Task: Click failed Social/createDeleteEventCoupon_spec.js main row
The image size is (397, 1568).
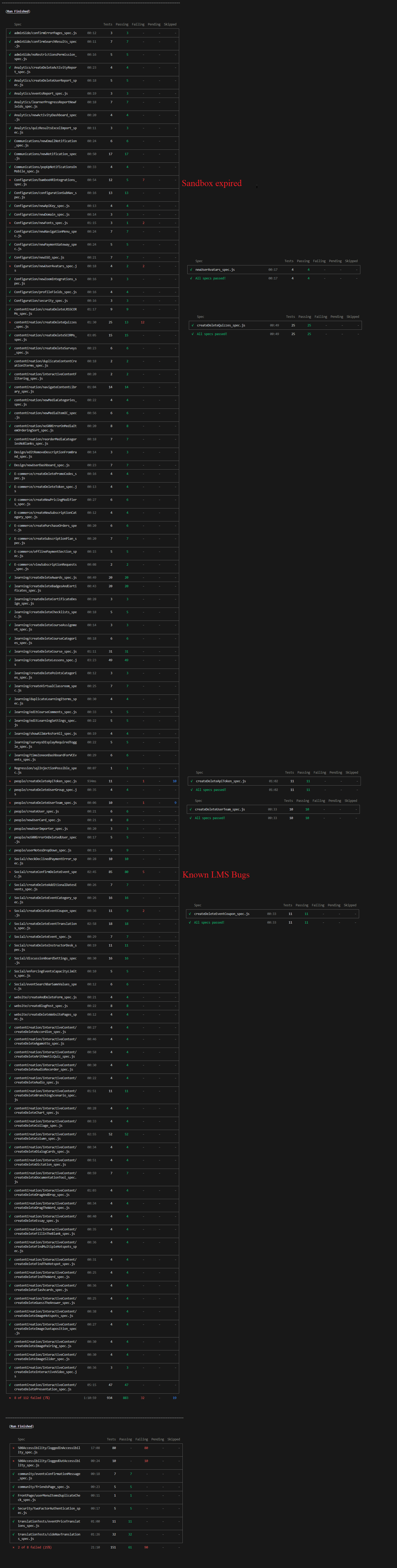Action: (x=93, y=913)
